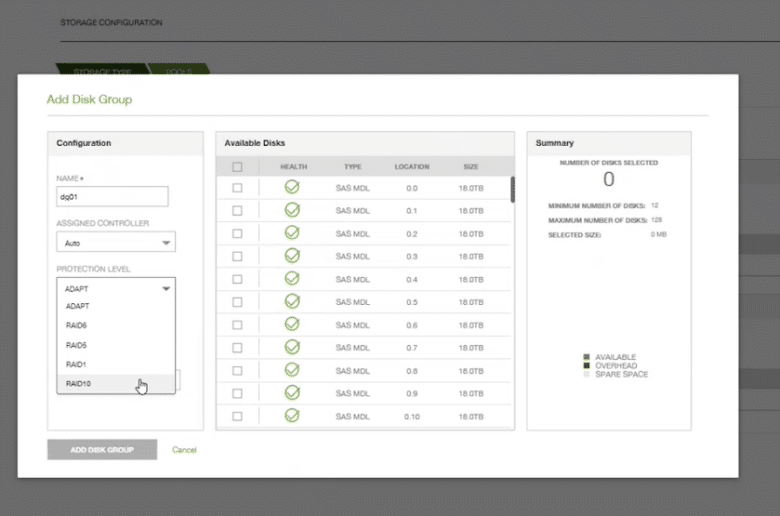Choose RAID1 from protection level list

pyautogui.click(x=116, y=364)
